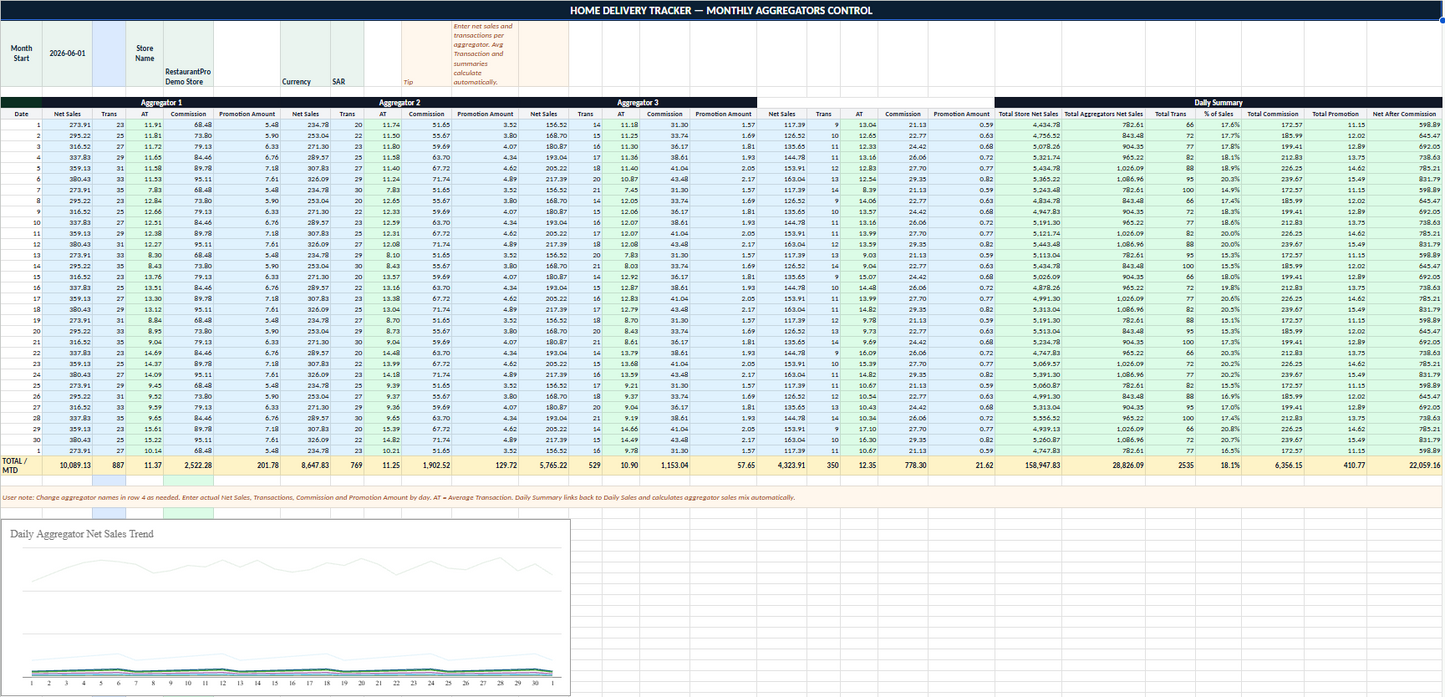Select total aggregators net sales 28,826.09
1445x697 pixels.
[x=1103, y=465]
